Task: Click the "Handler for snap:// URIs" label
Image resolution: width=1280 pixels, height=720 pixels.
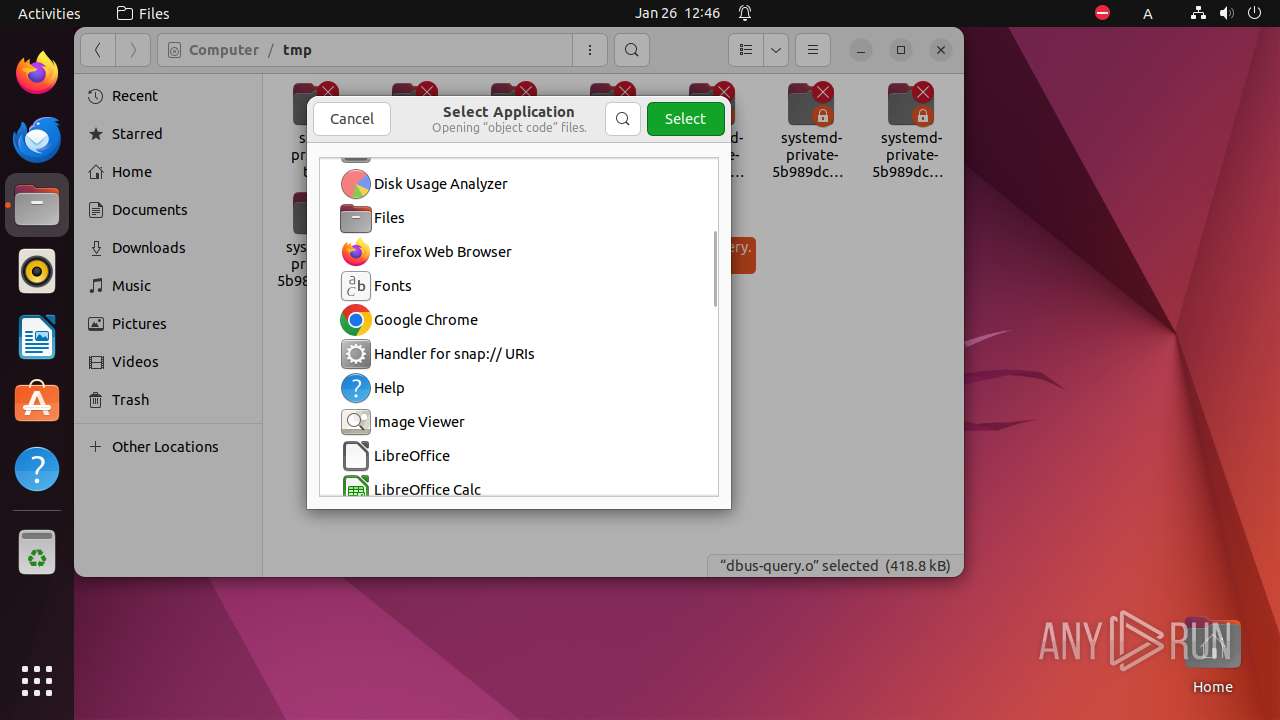Action: tap(454, 354)
